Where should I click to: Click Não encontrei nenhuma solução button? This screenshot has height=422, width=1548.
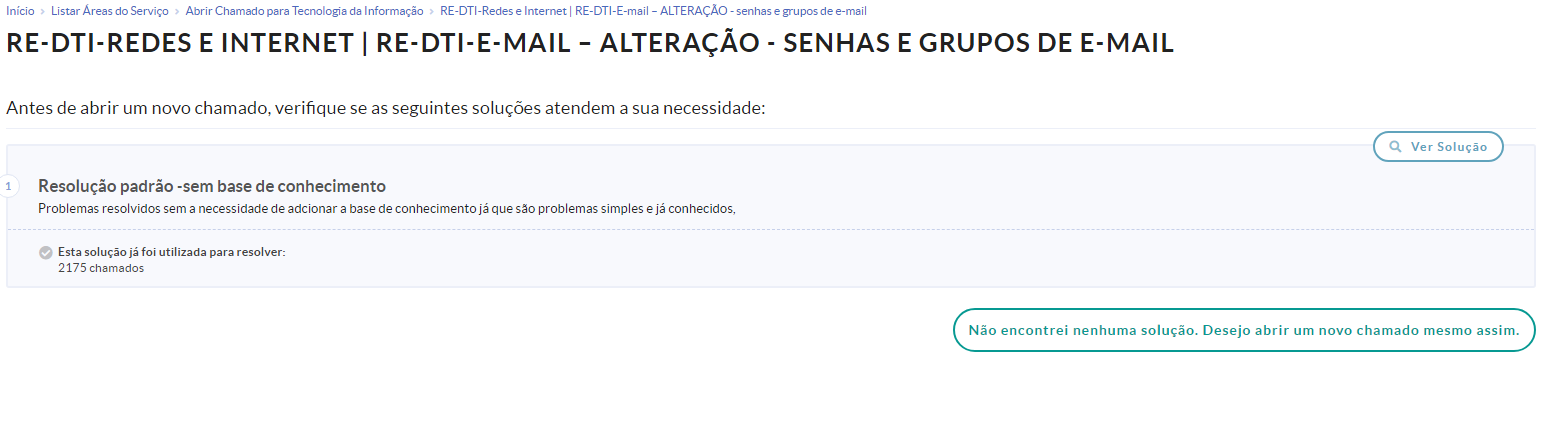pos(1244,330)
